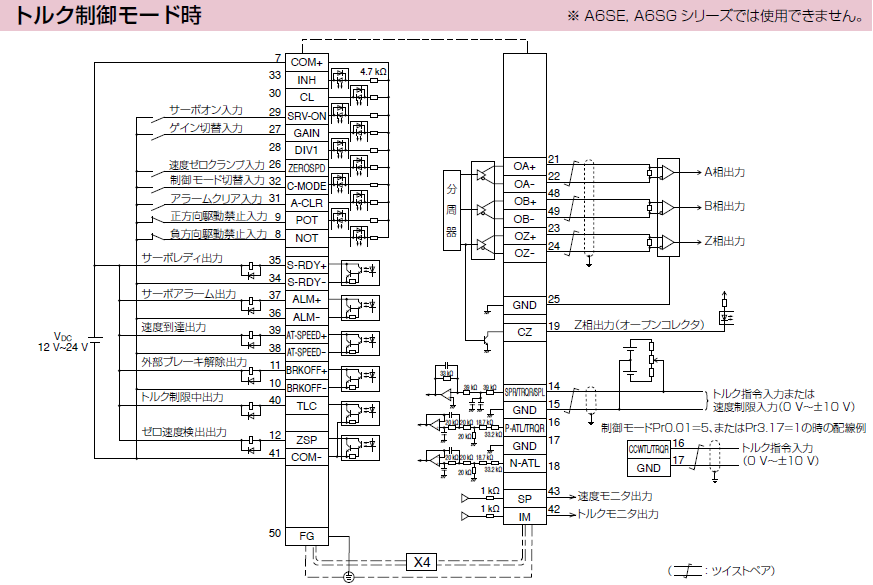873x585 pixels.
Task: Click the A6SE, A6SG series note
Action: pyautogui.click(x=715, y=16)
